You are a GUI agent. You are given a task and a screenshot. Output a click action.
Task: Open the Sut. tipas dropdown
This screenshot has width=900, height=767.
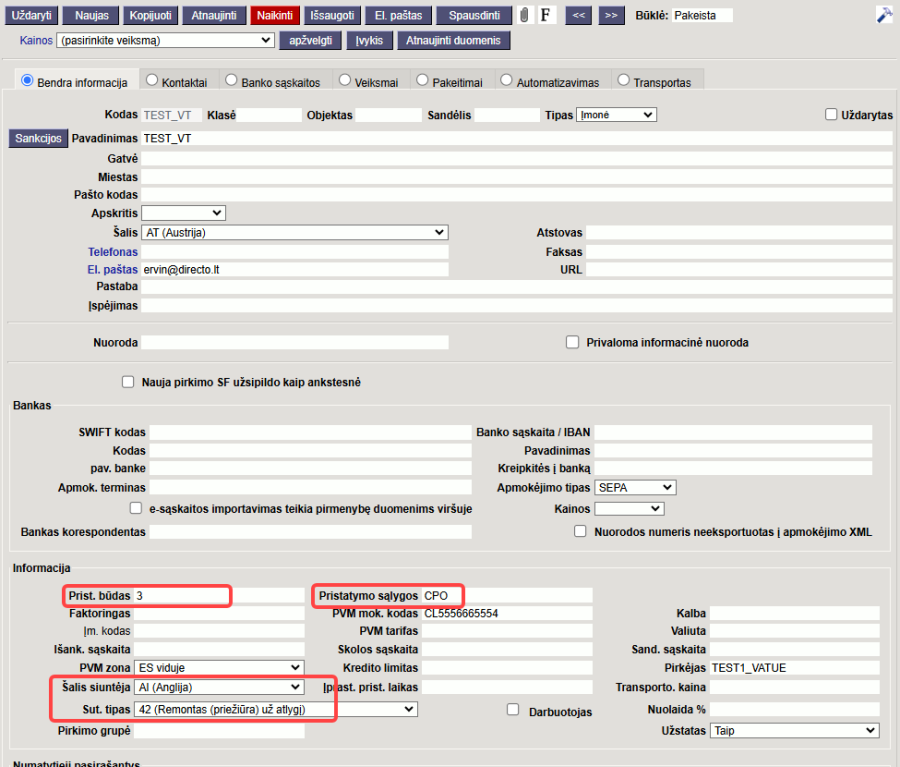276,710
